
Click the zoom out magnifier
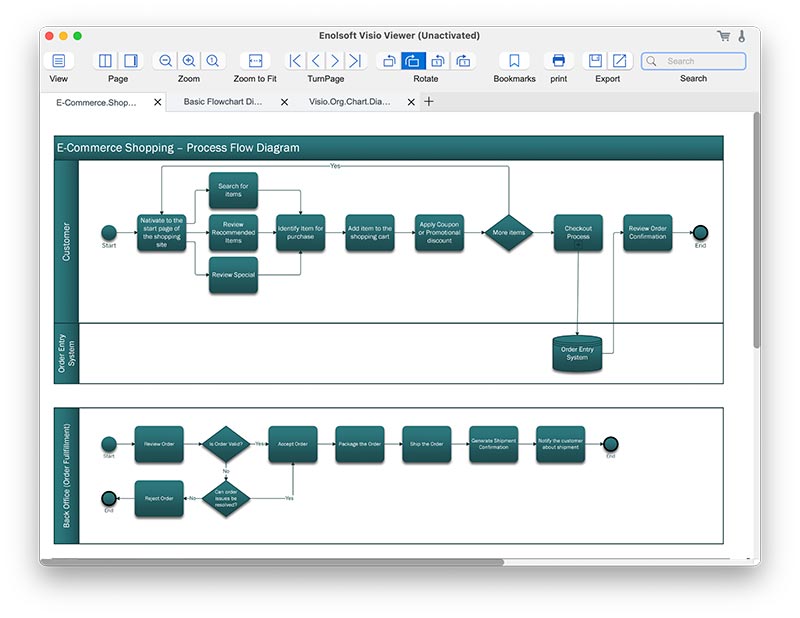click(x=166, y=61)
